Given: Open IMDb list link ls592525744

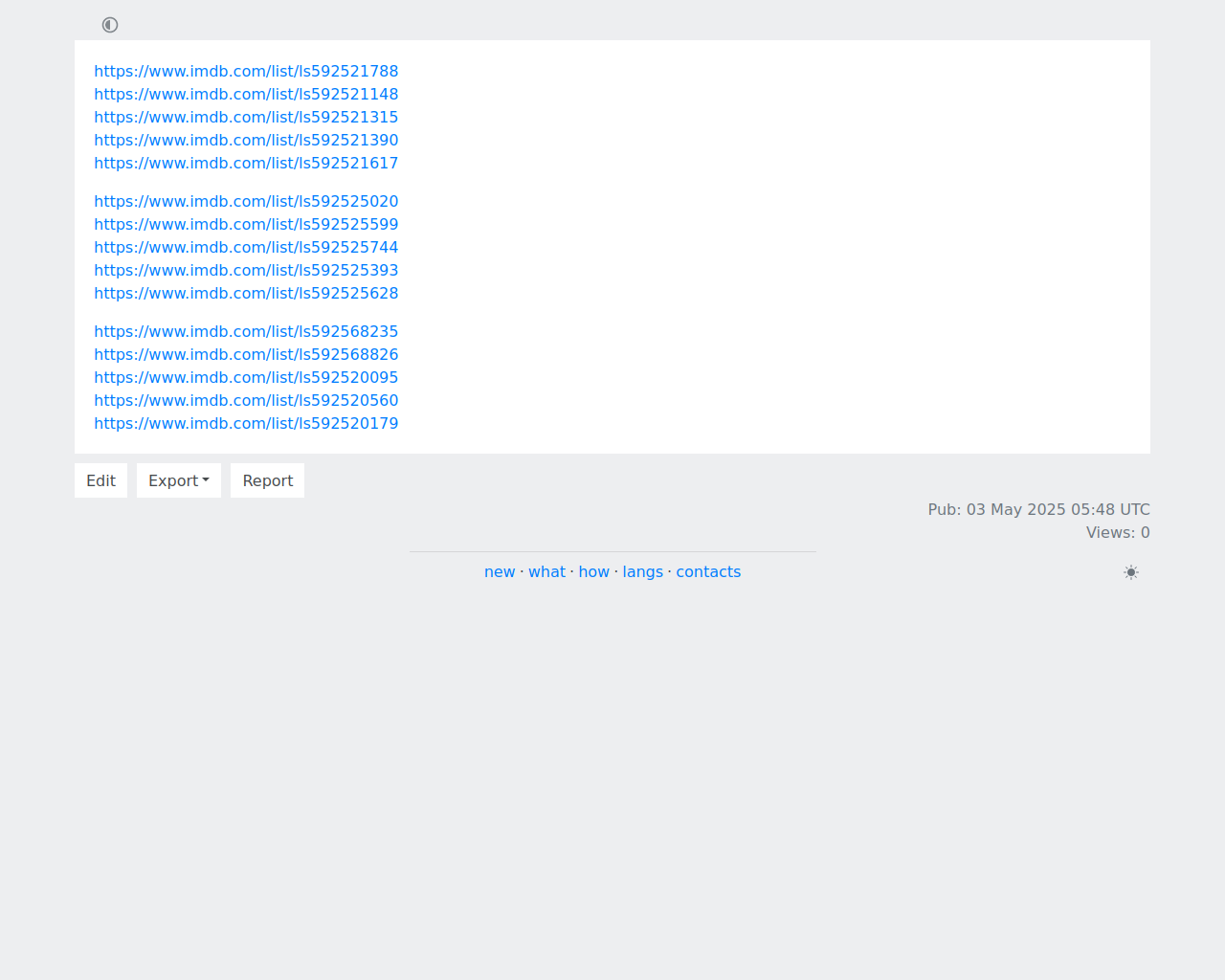Looking at the screenshot, I should click(x=246, y=247).
